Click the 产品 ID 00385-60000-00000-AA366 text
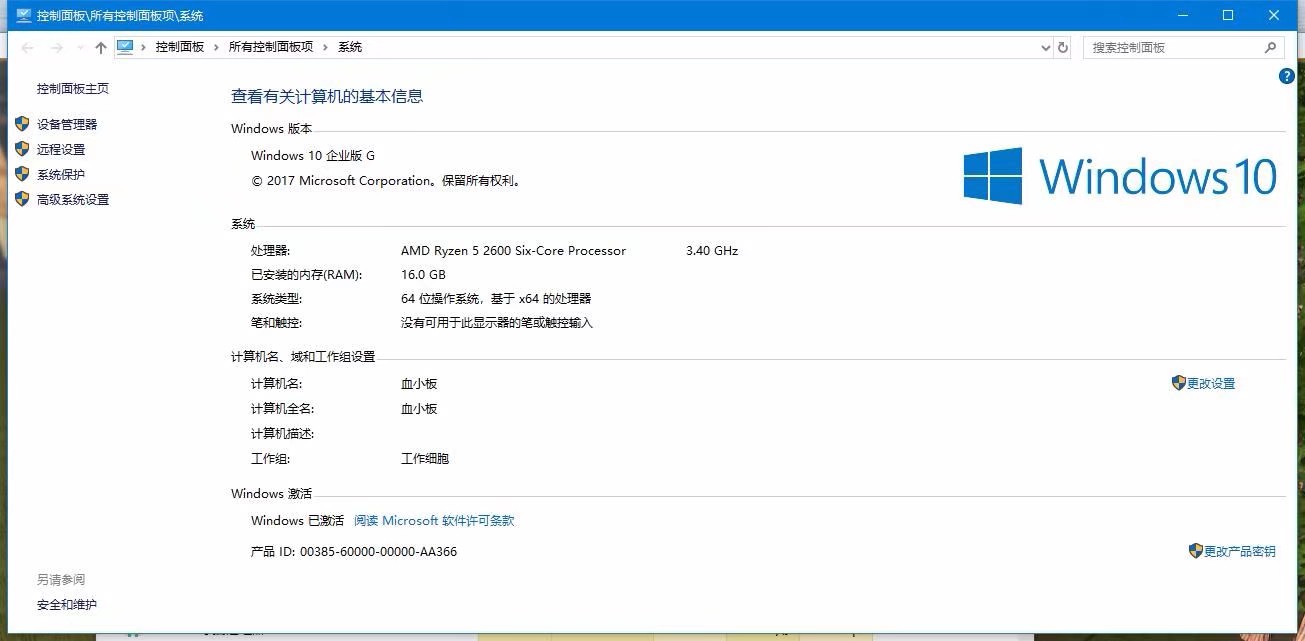This screenshot has width=1305, height=641. [x=354, y=552]
